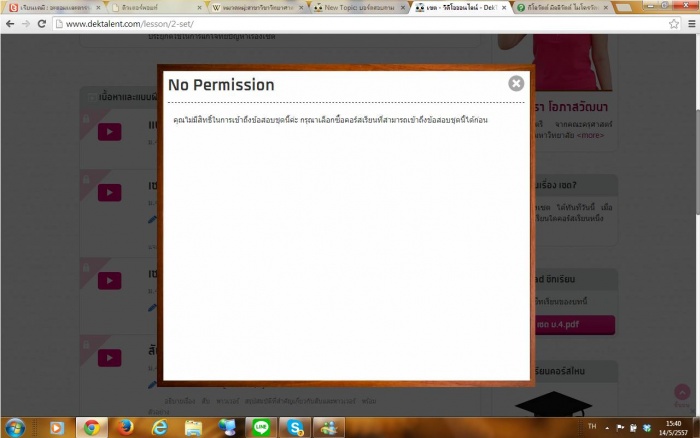Click the TH language indicator in the tray
This screenshot has width=700, height=438.
[591, 427]
